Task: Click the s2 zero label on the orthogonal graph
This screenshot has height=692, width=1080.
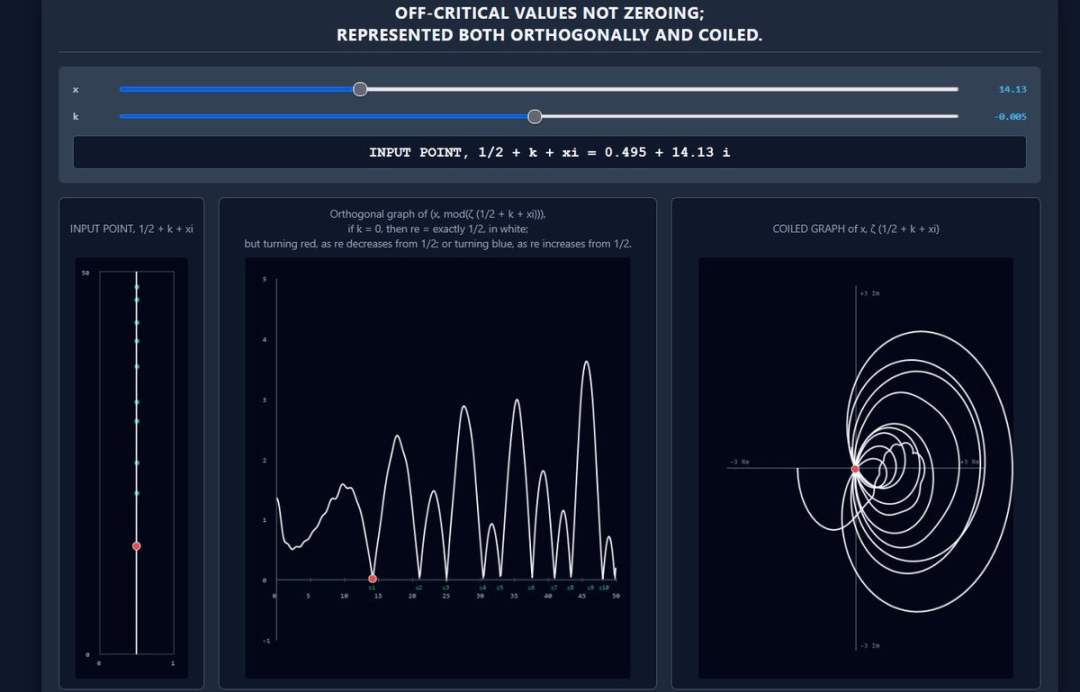Action: click(418, 588)
